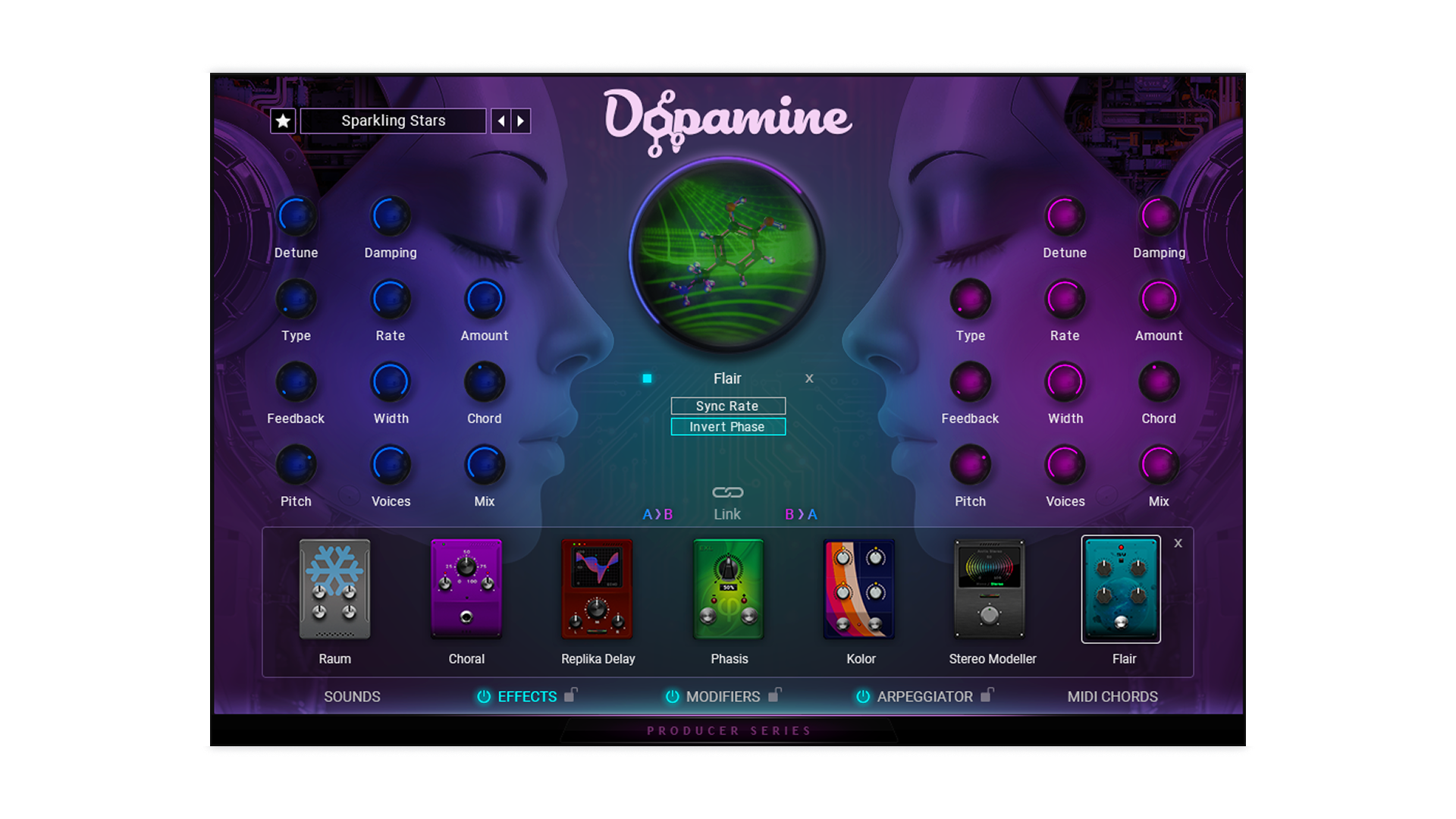Image resolution: width=1456 pixels, height=819 pixels.
Task: Open the SOUNDS tab
Action: point(352,696)
